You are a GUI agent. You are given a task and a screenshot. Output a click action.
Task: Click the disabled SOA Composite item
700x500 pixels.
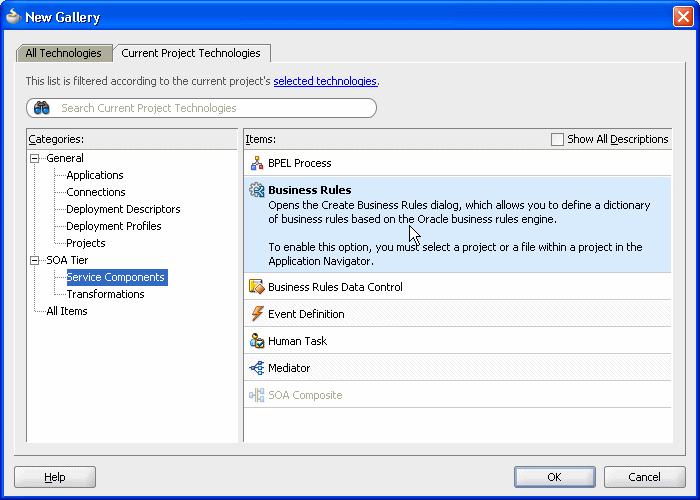tap(458, 395)
